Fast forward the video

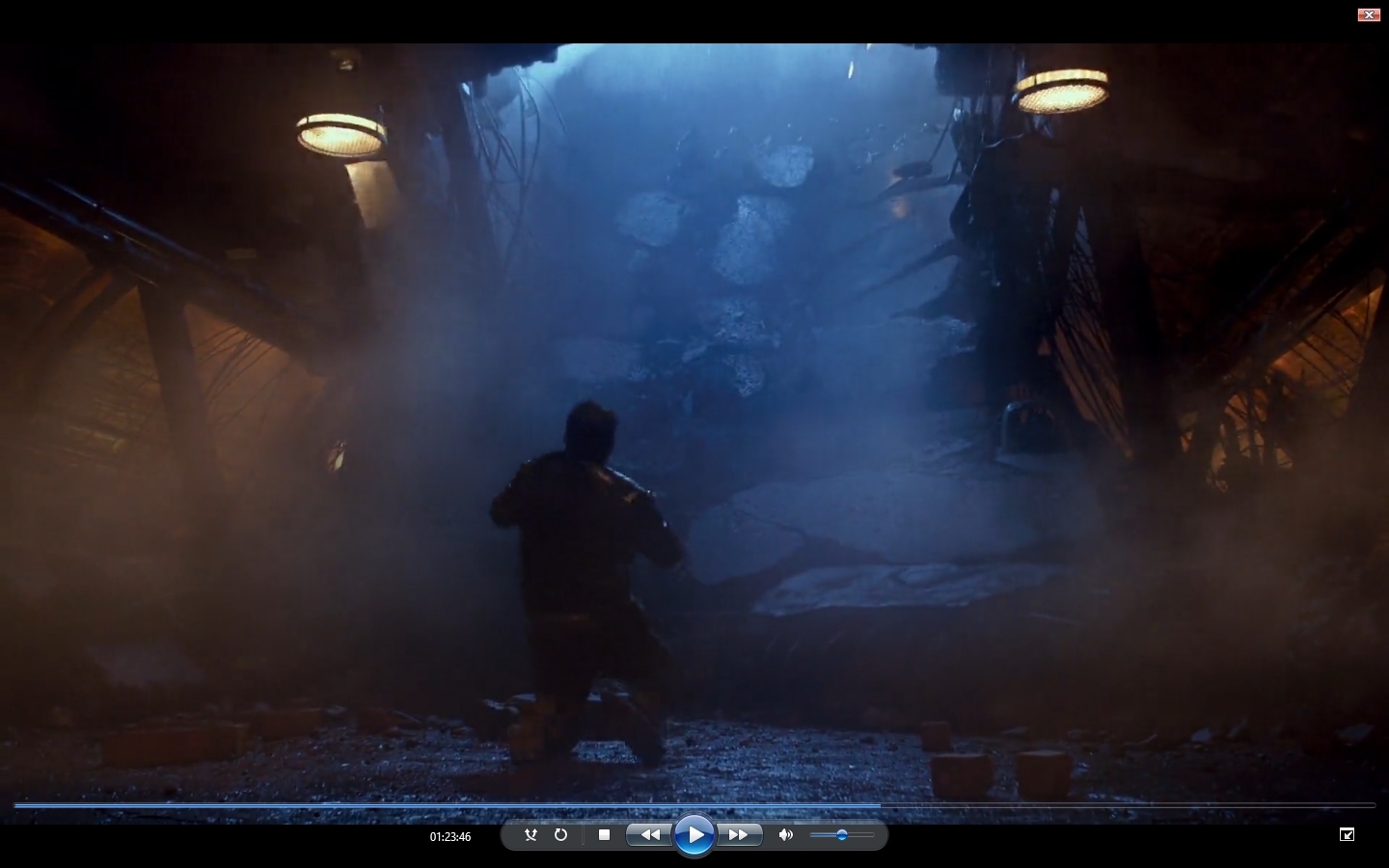pyautogui.click(x=739, y=835)
